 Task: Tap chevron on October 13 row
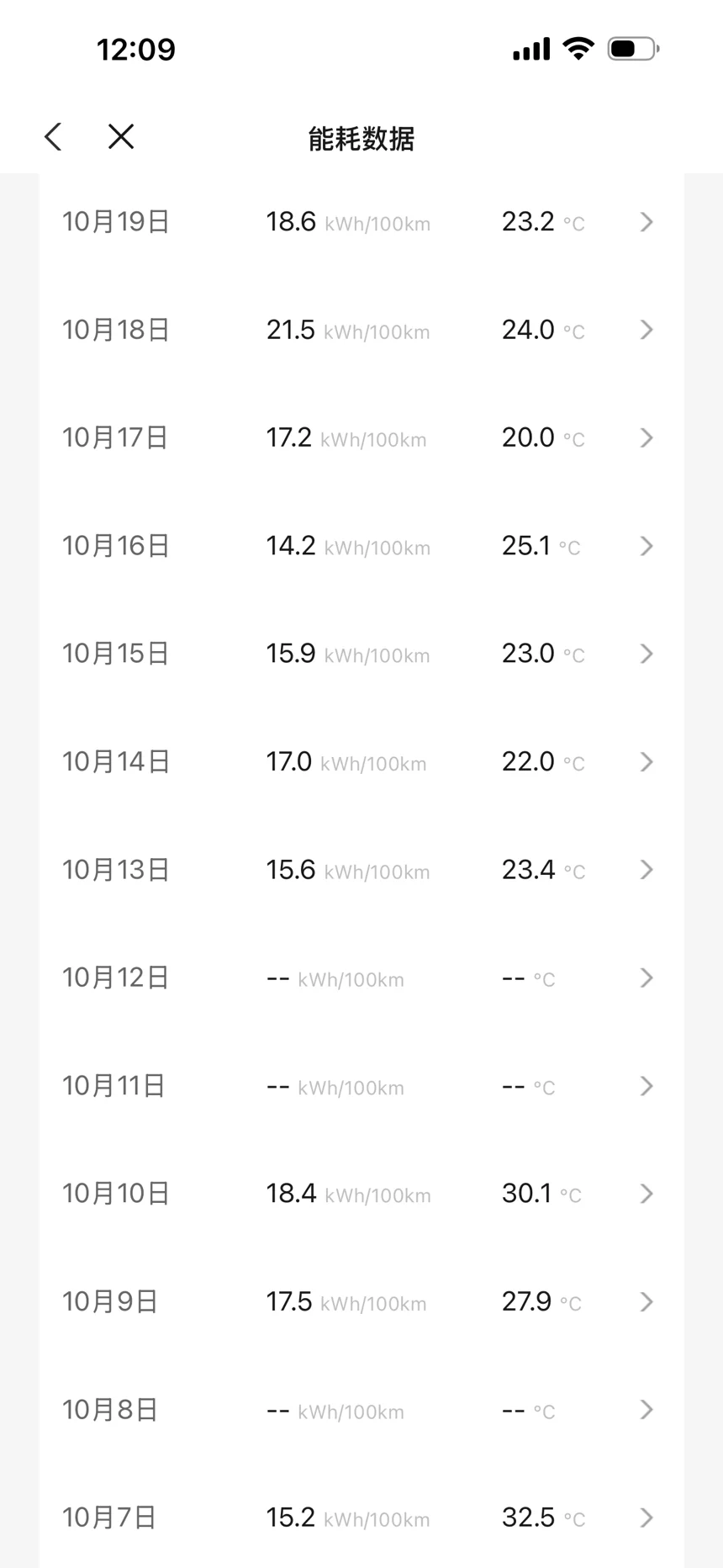pos(646,869)
